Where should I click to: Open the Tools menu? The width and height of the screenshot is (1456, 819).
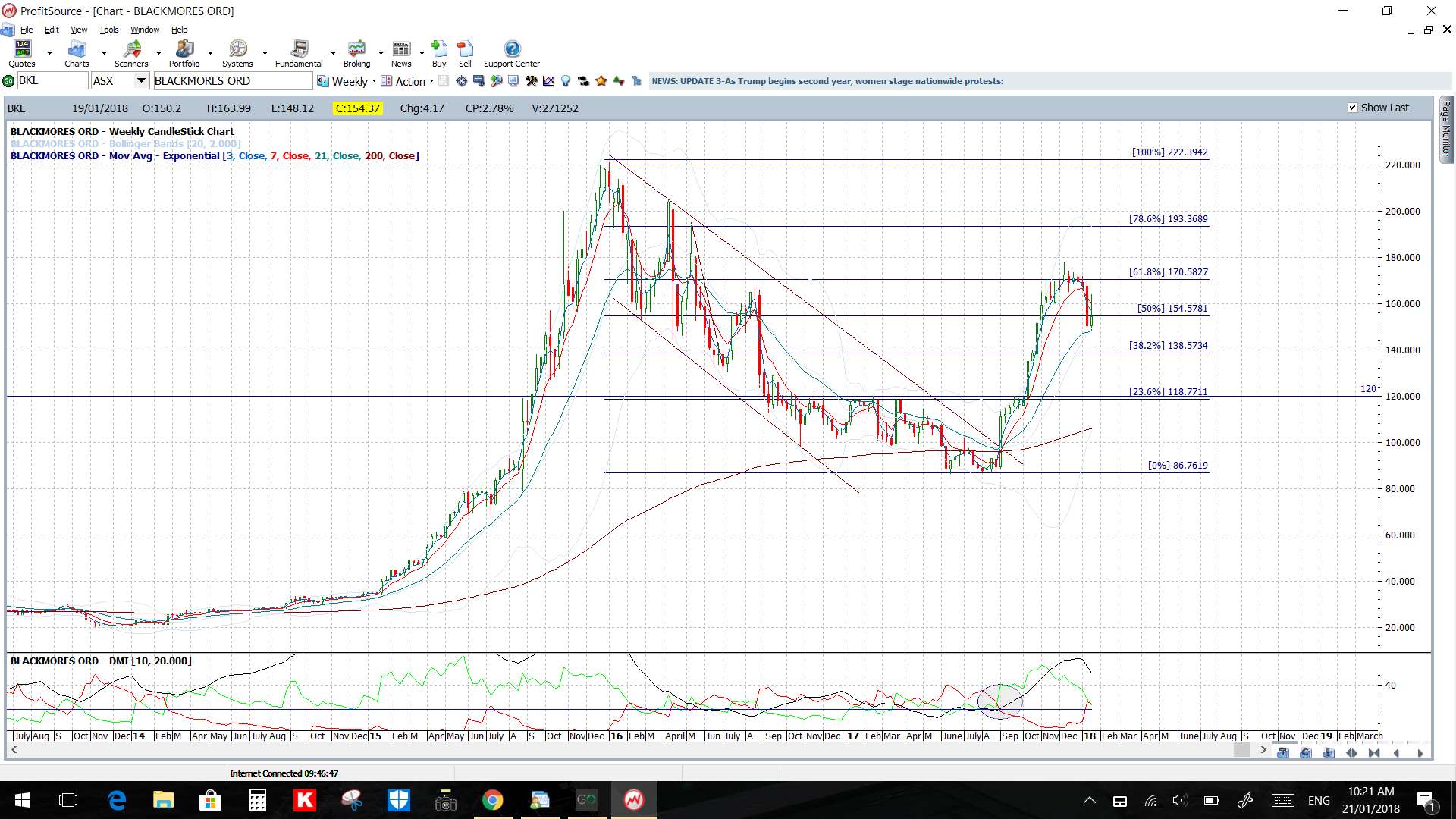coord(109,30)
